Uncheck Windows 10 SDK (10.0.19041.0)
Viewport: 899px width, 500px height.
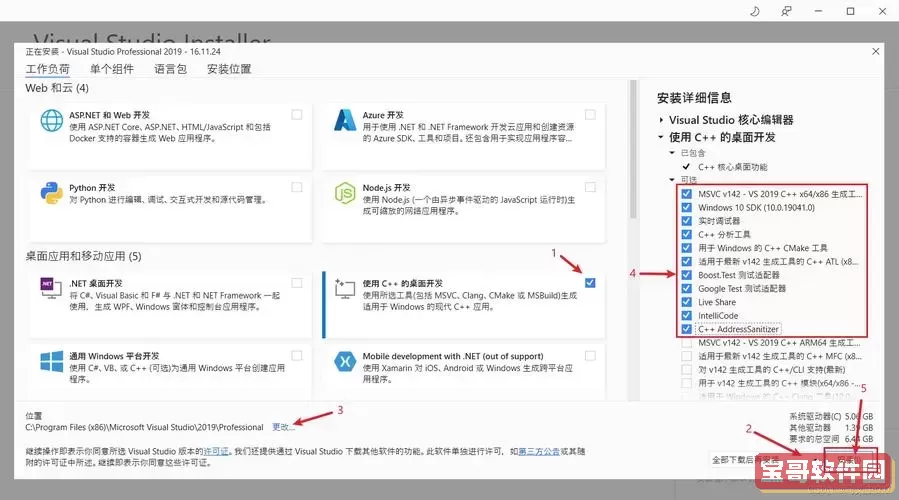686,208
